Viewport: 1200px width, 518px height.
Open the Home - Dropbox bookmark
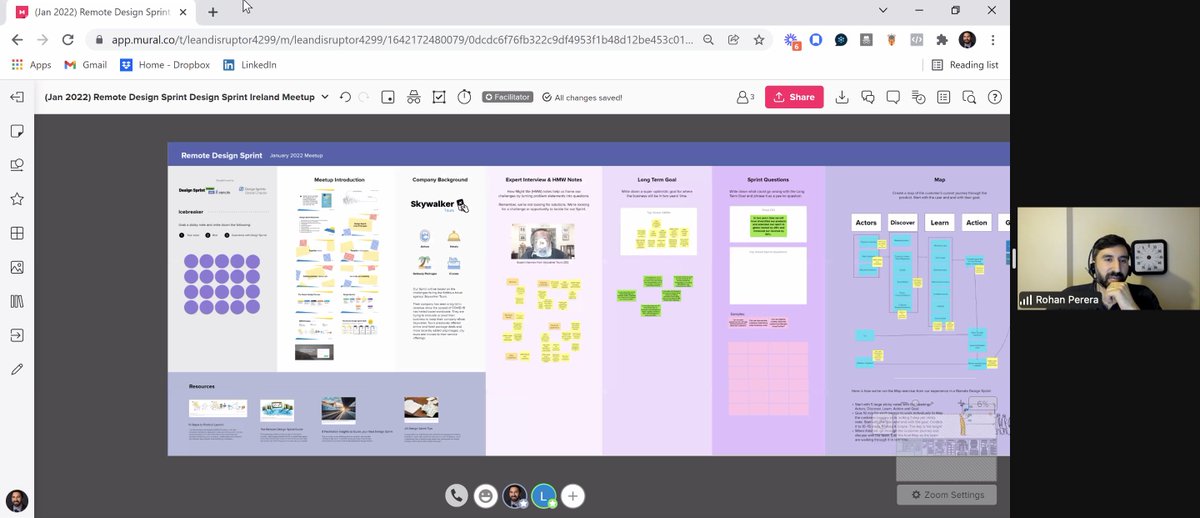(165, 65)
